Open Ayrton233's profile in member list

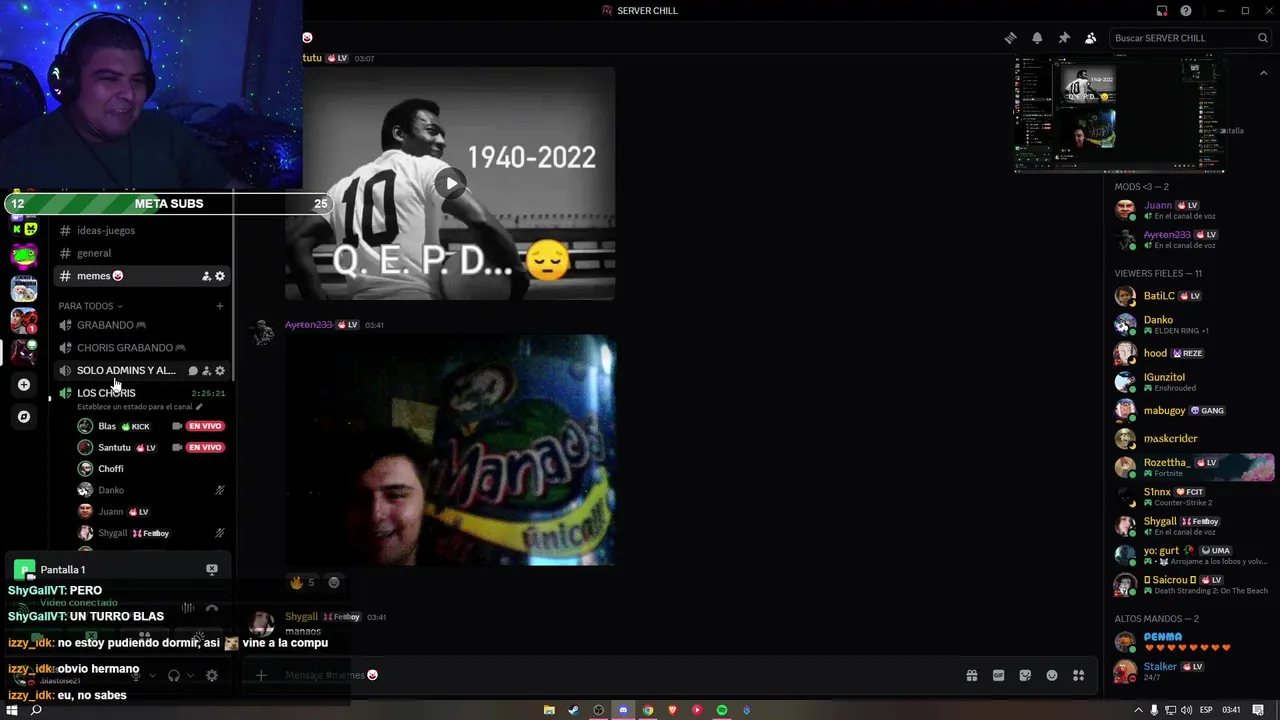pos(1192,239)
